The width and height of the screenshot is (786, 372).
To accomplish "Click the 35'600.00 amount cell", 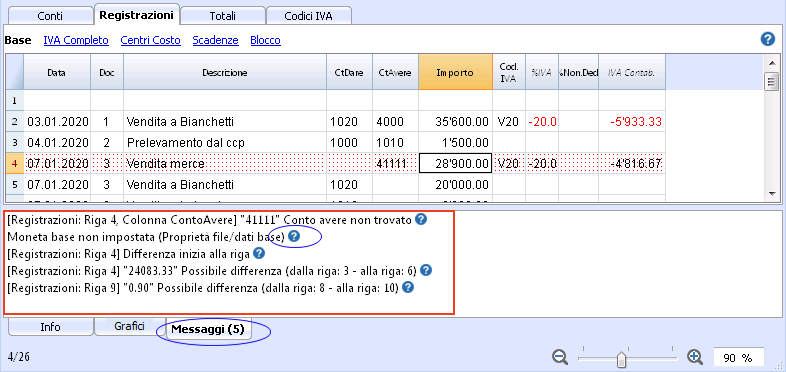I will coord(455,121).
